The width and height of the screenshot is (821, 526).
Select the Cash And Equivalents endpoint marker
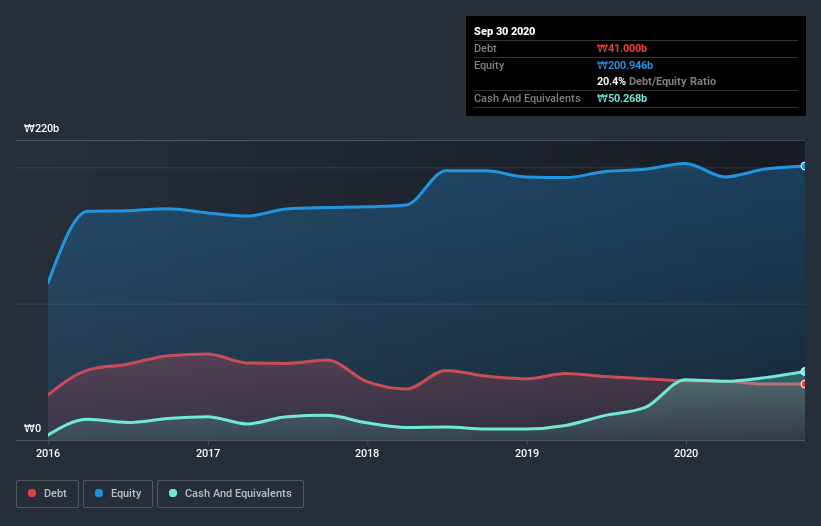pyautogui.click(x=804, y=372)
